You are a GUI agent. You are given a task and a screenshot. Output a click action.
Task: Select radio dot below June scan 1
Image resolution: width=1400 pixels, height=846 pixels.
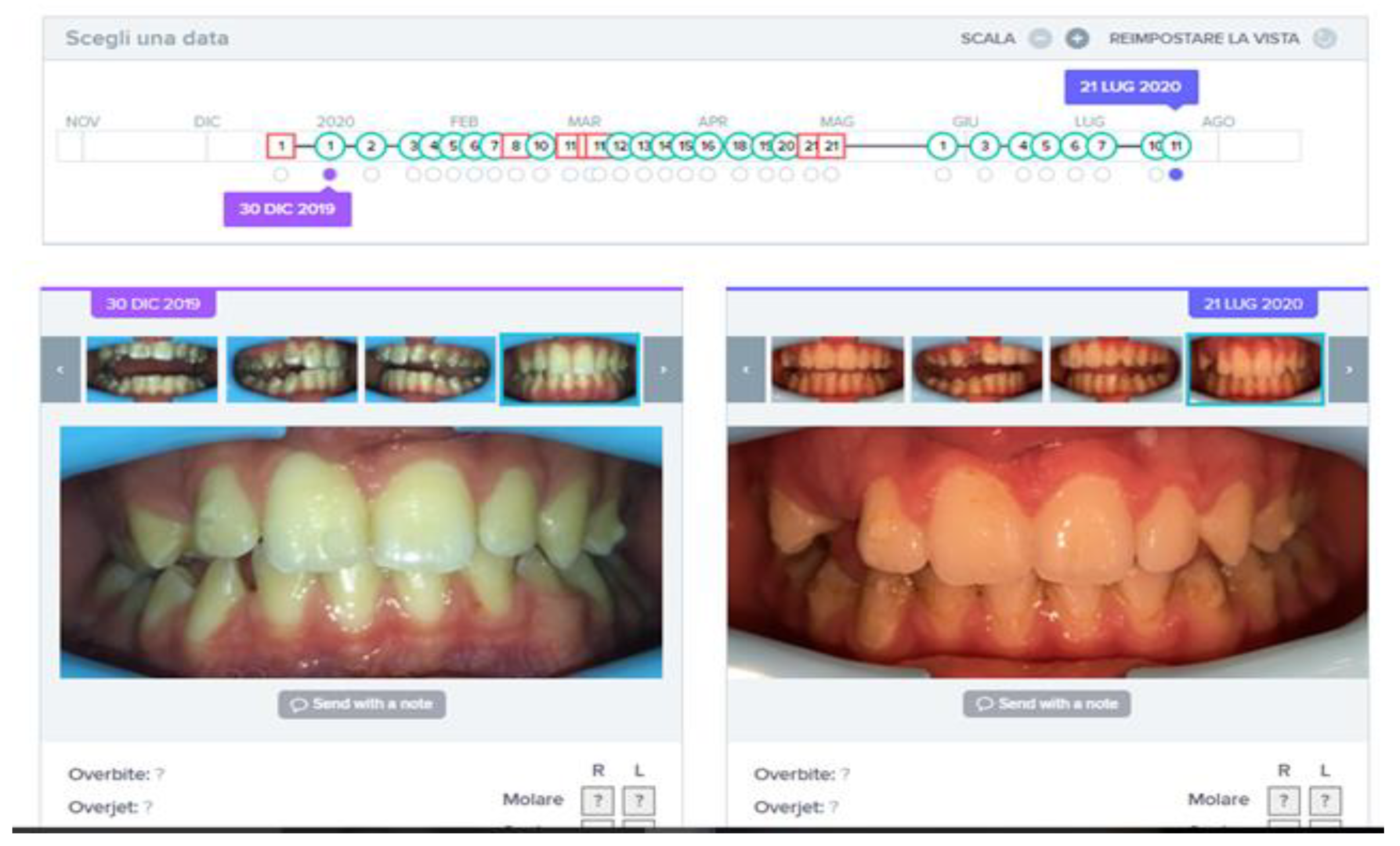click(x=942, y=174)
